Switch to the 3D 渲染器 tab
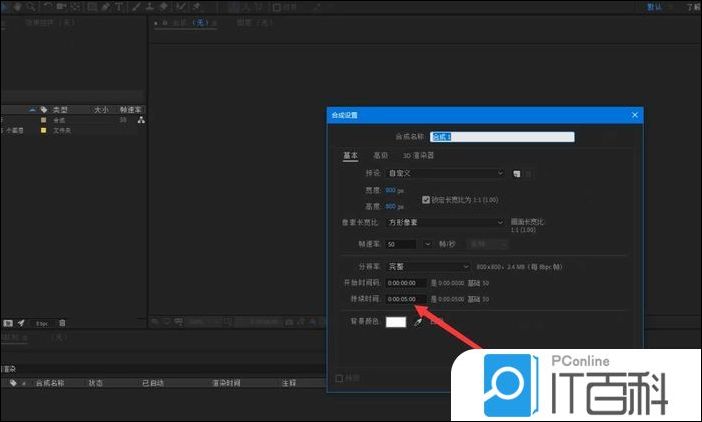 [418, 155]
